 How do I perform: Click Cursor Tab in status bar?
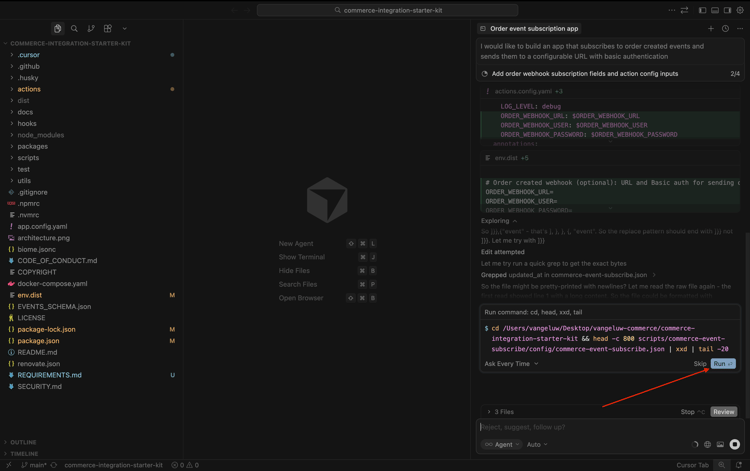692,465
